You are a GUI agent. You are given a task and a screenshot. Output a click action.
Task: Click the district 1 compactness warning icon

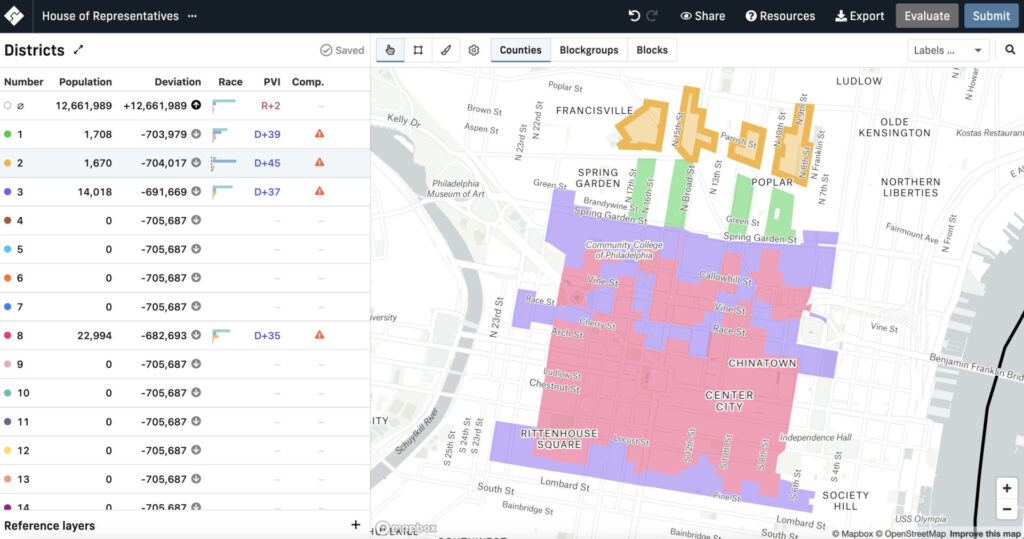pos(319,134)
